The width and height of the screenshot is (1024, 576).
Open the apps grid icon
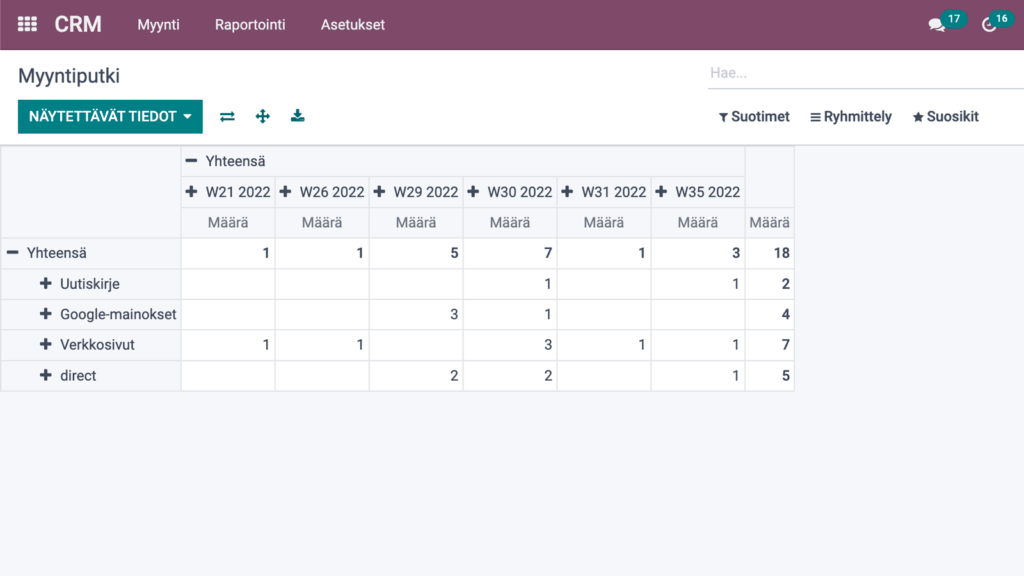click(x=28, y=24)
